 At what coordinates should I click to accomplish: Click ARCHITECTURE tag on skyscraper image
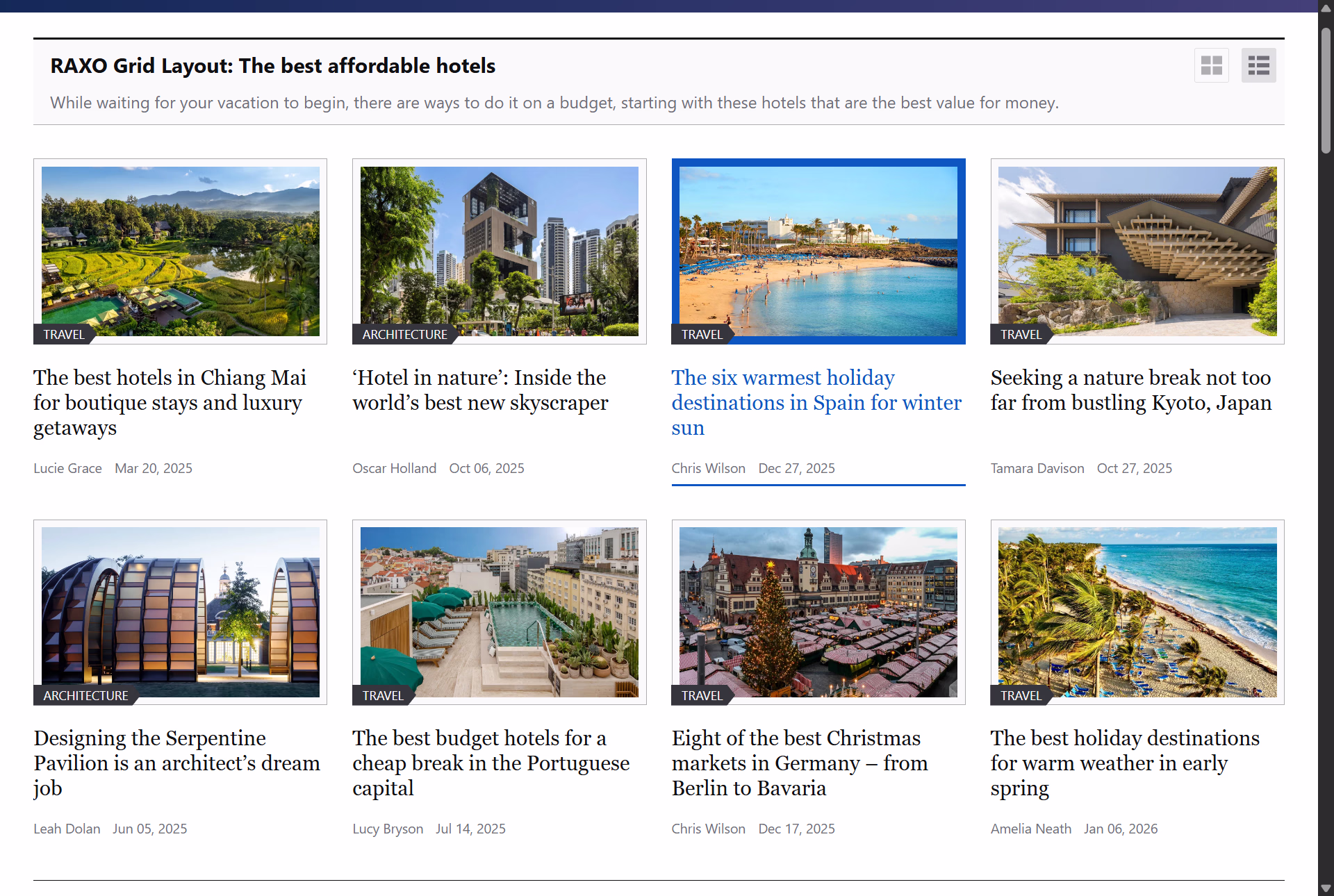coord(404,334)
